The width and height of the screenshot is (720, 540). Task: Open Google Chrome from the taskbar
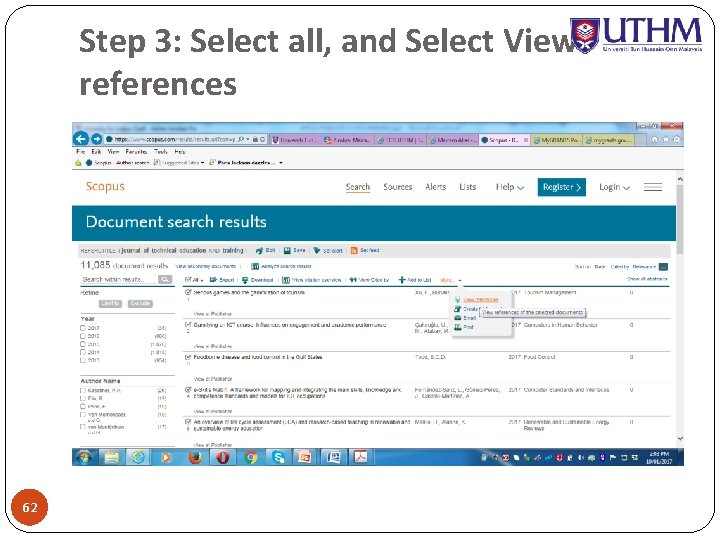[x=251, y=457]
